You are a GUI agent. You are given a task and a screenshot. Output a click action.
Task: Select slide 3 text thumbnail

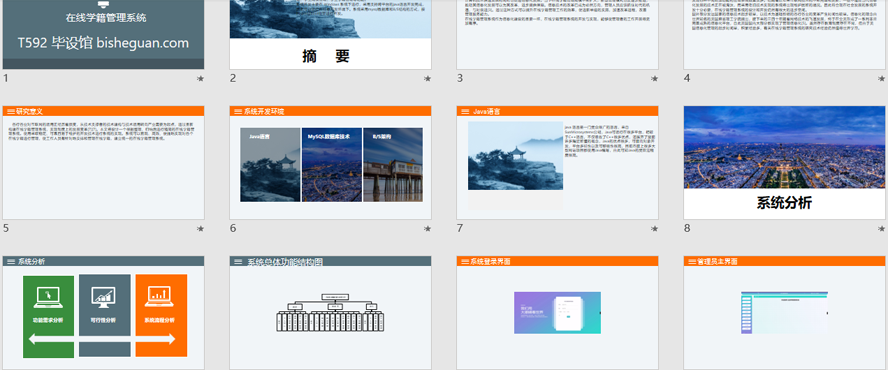[557, 35]
